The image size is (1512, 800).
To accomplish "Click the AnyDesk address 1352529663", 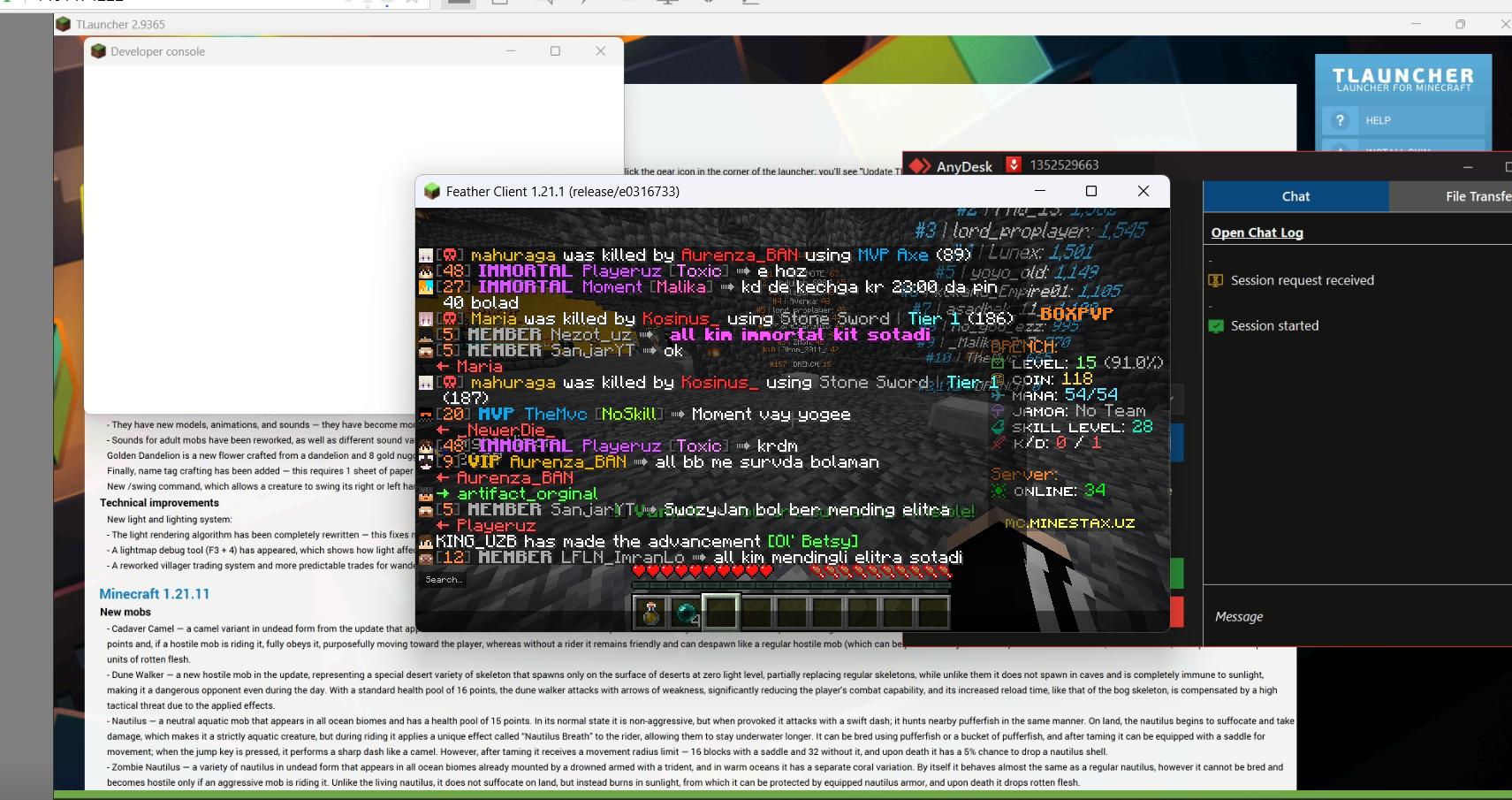I will (x=1064, y=165).
